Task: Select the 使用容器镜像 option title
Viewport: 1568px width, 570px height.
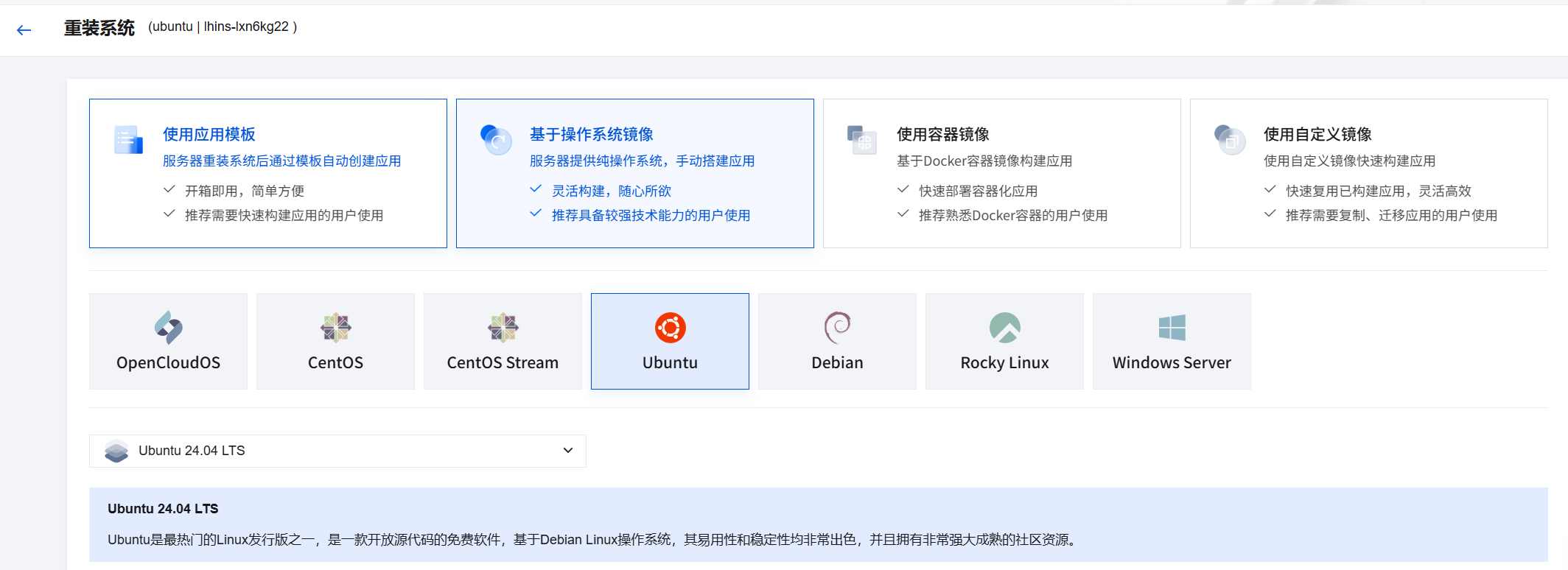Action: [x=943, y=134]
